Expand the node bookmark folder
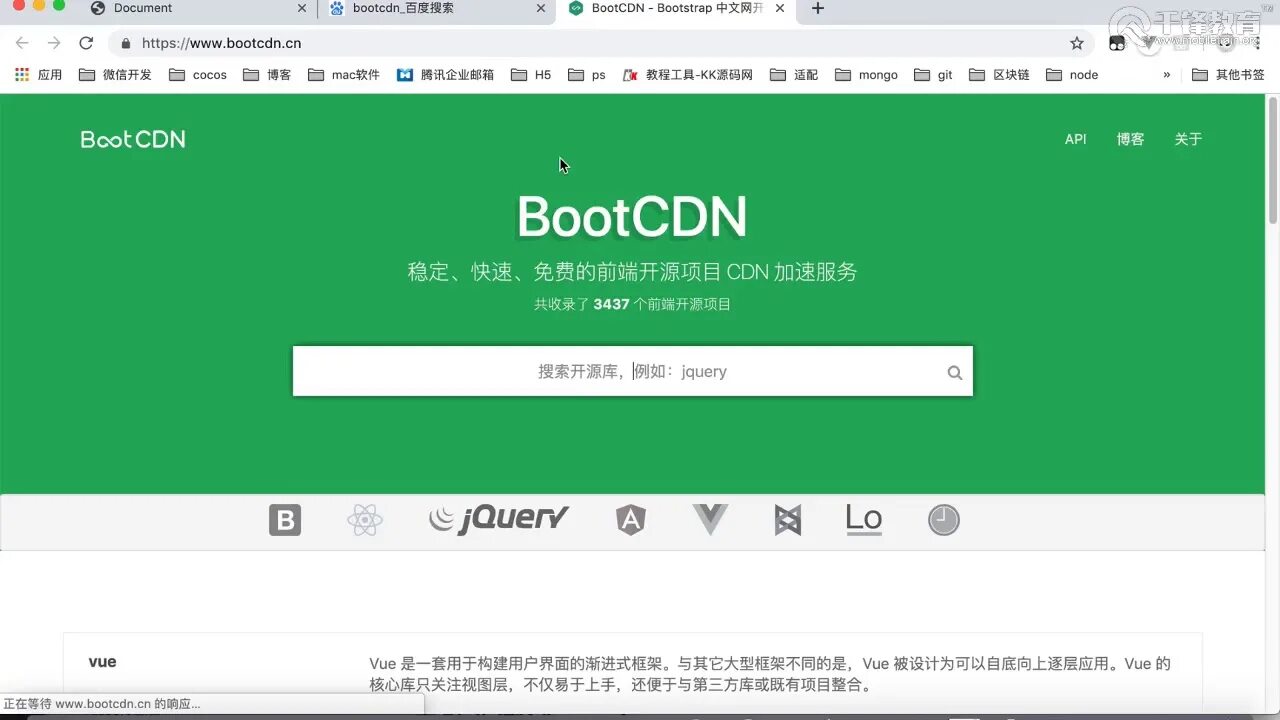The width and height of the screenshot is (1280, 720). pyautogui.click(x=1072, y=75)
